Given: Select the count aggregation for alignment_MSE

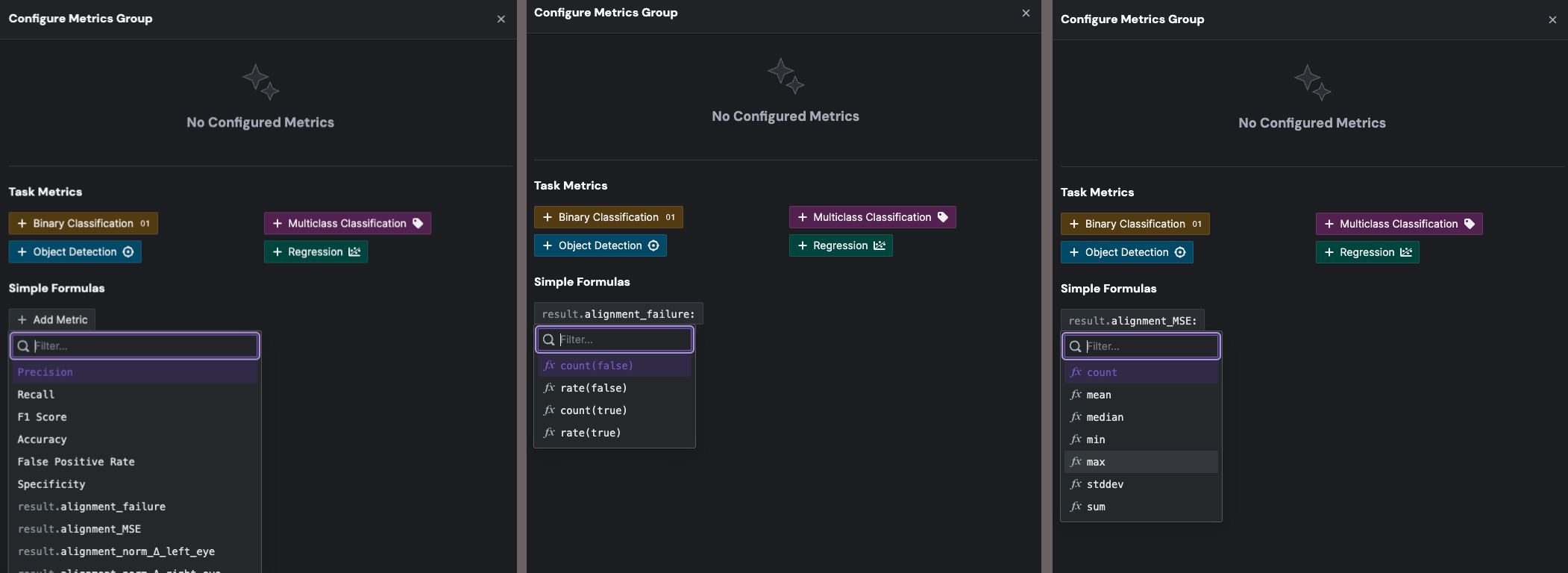Looking at the screenshot, I should [x=1141, y=372].
